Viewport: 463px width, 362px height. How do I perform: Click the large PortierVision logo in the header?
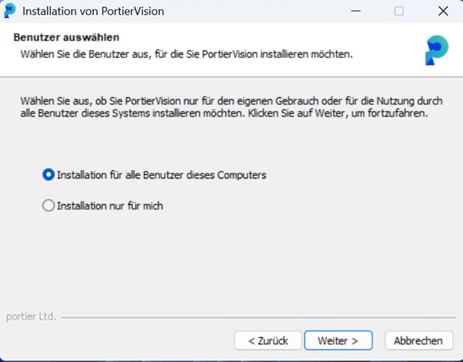436,50
